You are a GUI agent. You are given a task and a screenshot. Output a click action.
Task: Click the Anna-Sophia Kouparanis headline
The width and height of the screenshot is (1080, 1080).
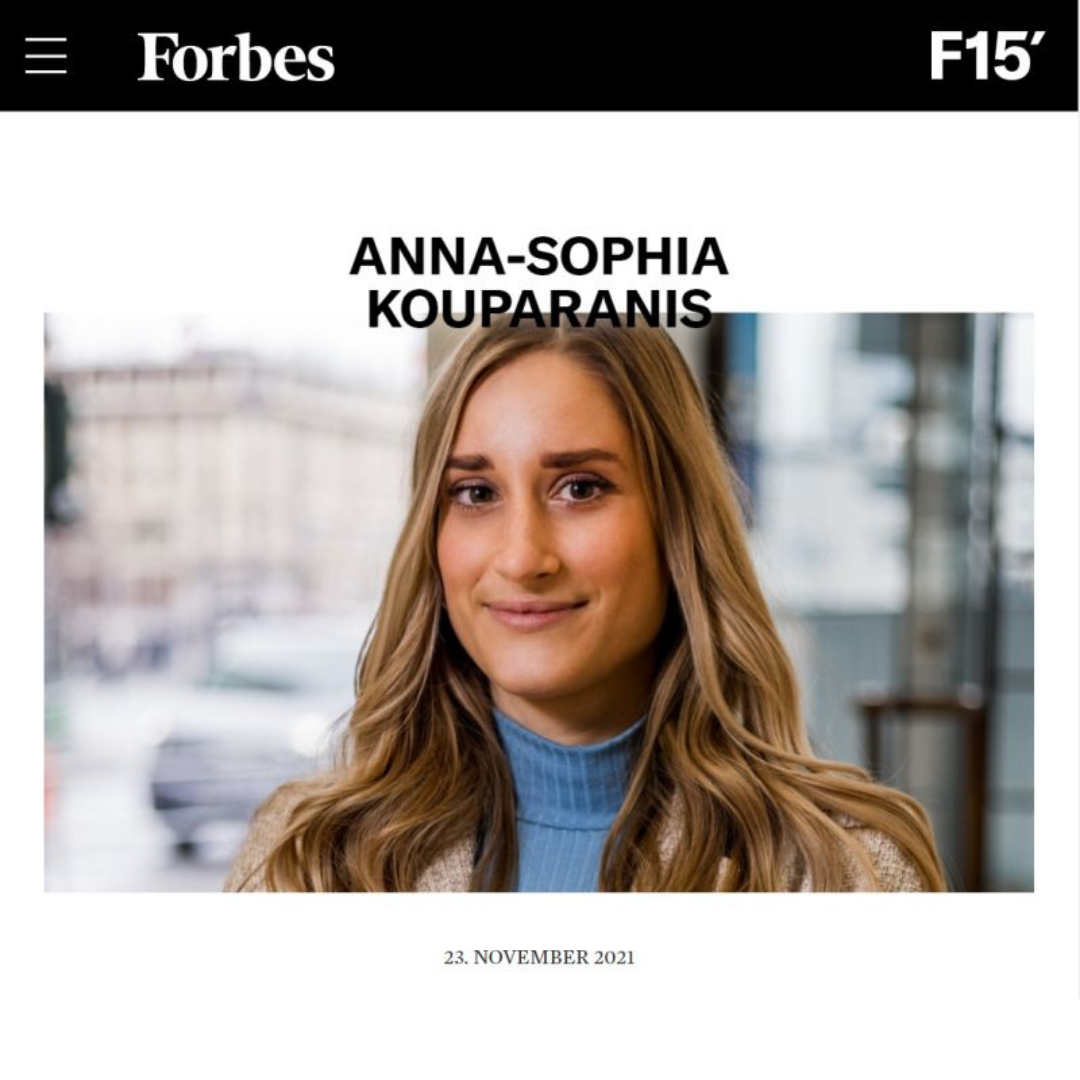(539, 282)
